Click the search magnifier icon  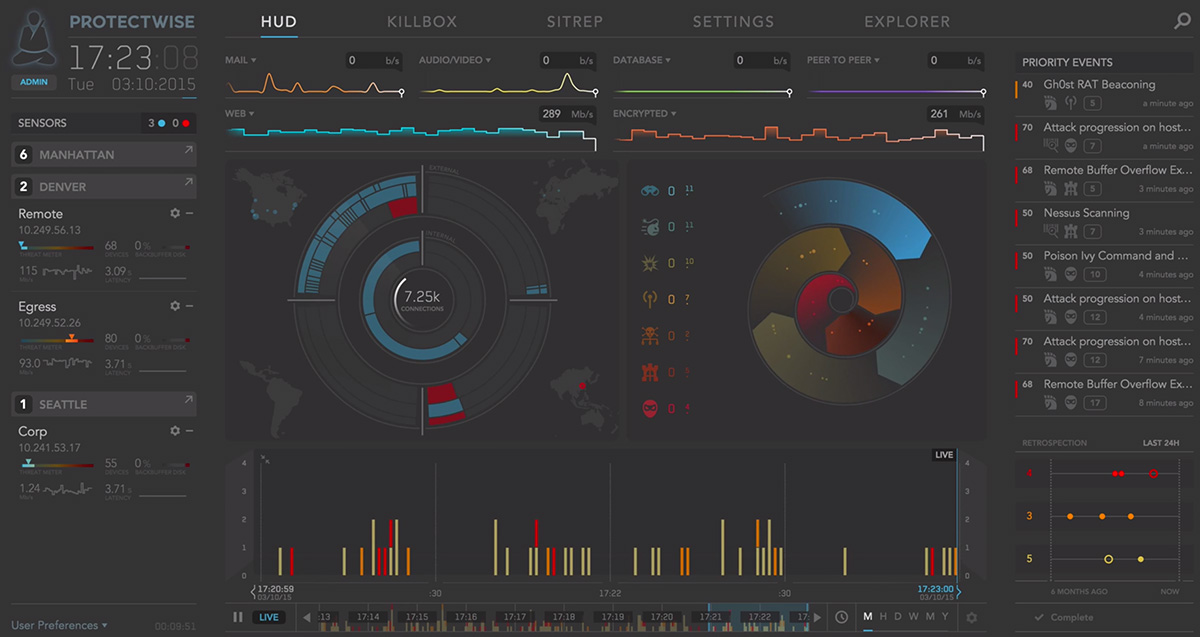tap(1182, 20)
